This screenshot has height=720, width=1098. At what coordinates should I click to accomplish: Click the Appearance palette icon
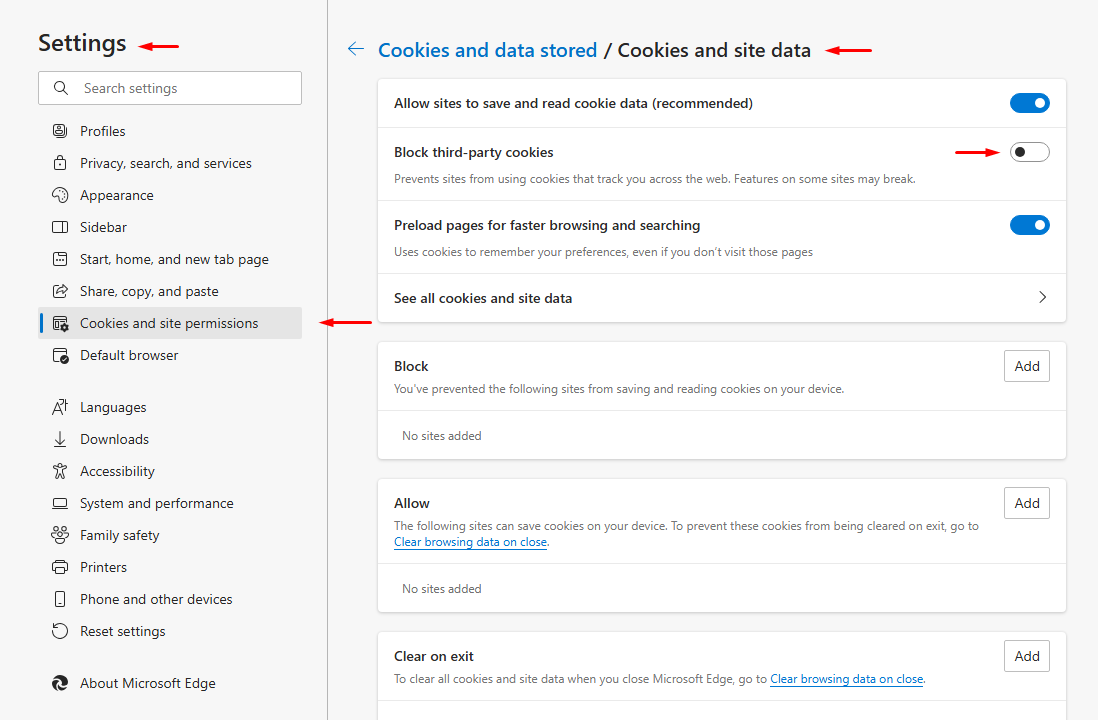pos(60,195)
